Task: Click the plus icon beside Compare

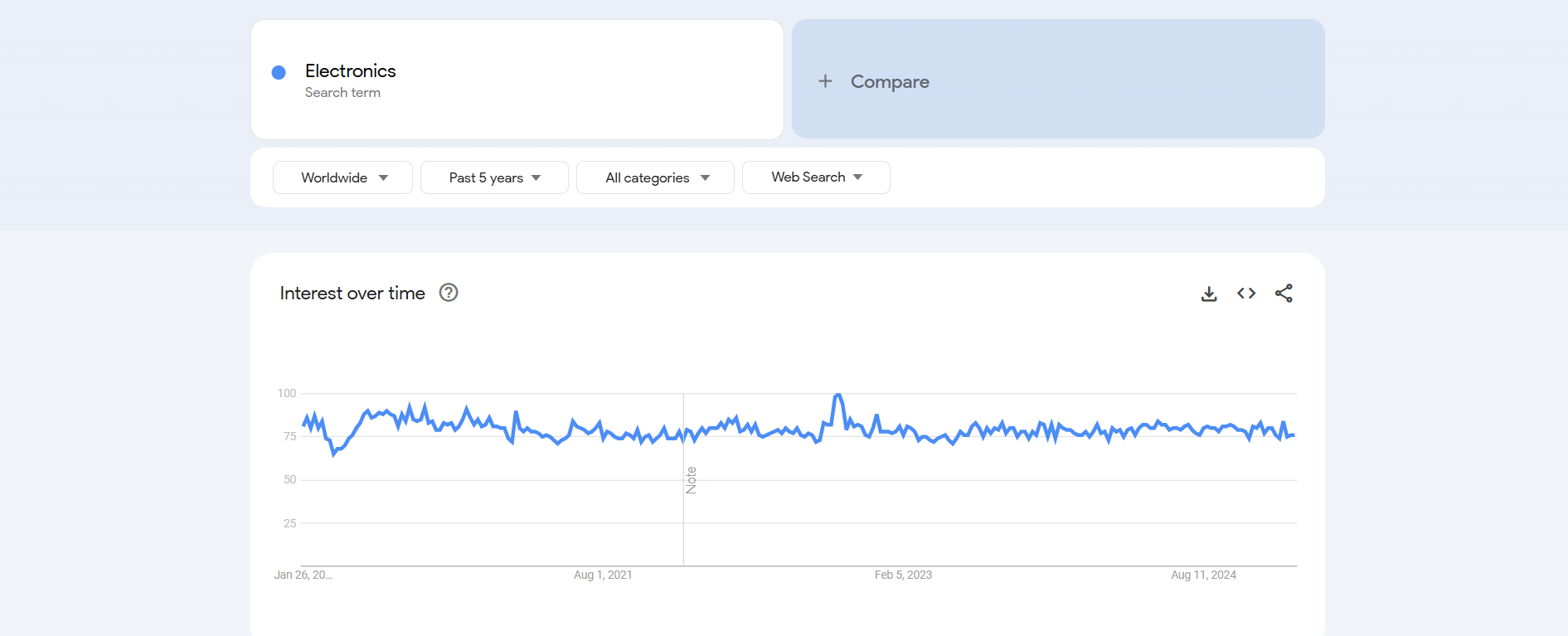Action: (x=825, y=81)
